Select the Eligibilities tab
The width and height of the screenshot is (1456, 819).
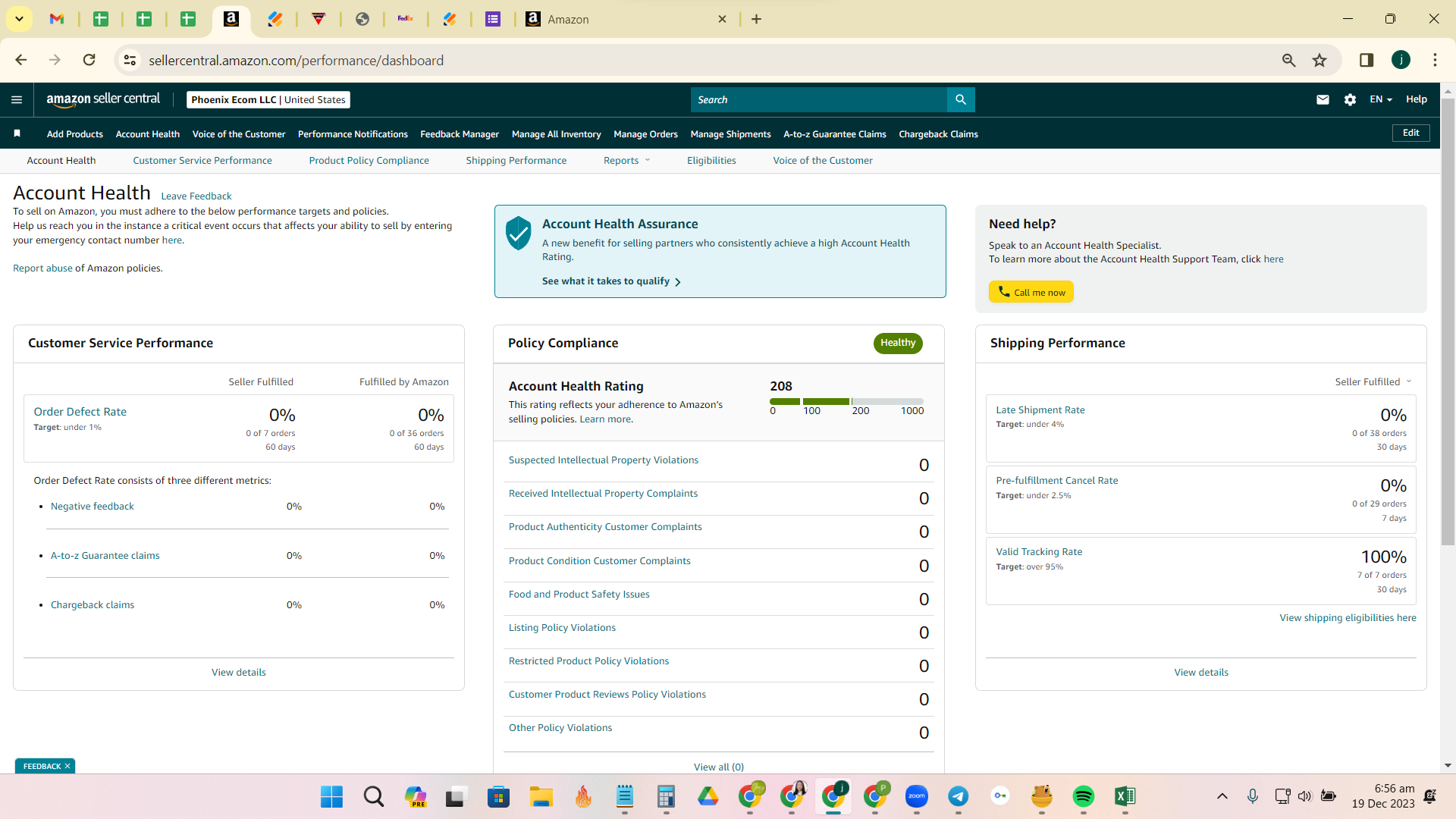coord(711,160)
